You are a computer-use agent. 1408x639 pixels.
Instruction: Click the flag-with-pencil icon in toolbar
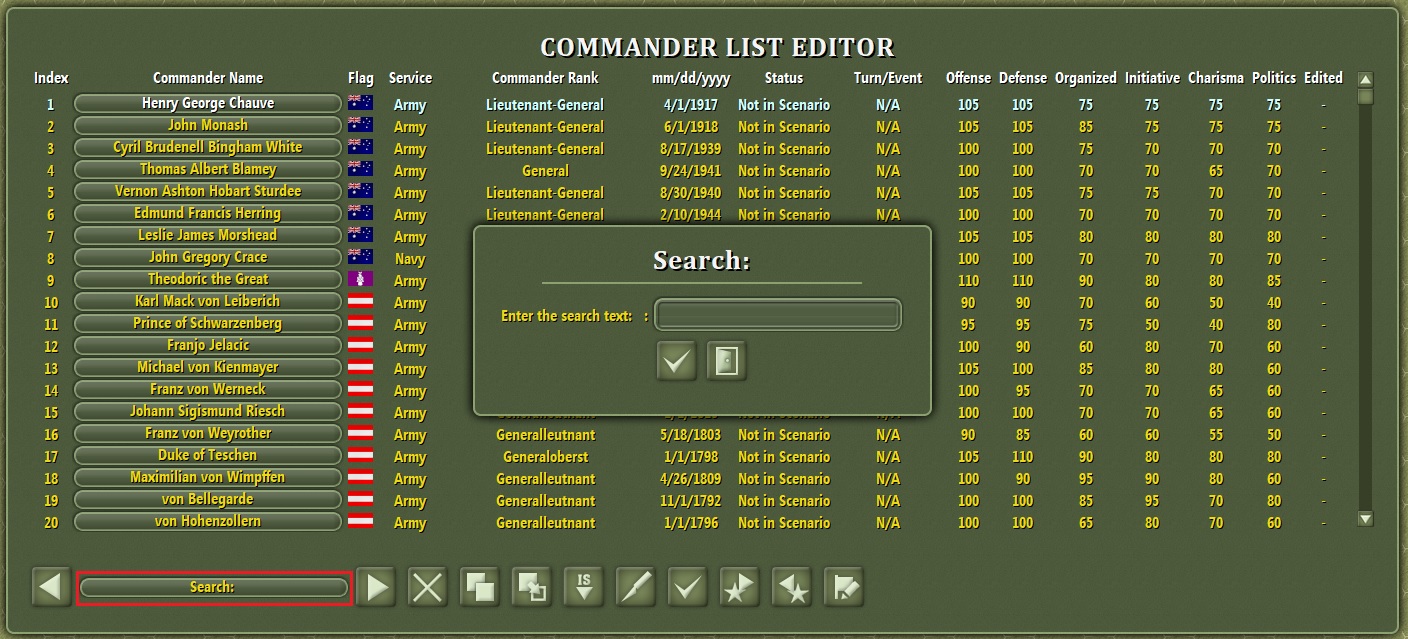coord(844,587)
